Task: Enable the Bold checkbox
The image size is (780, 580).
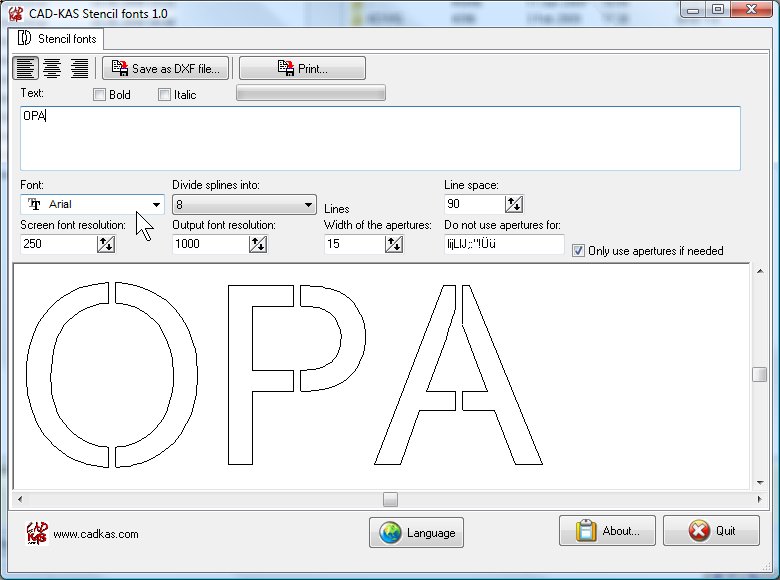Action: 99,95
